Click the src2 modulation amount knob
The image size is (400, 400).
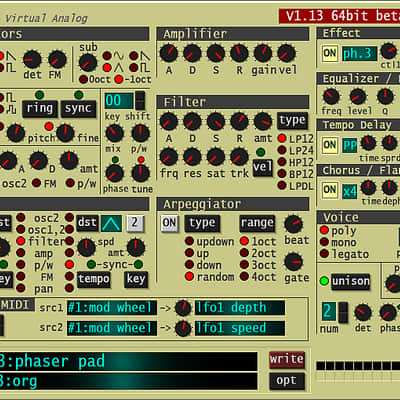pos(183,329)
